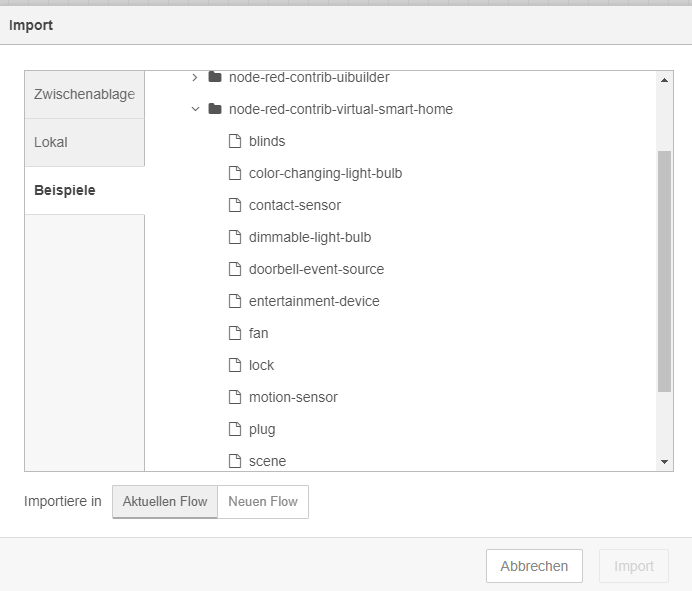Click the examples list scrollbar thumb
692x591 pixels.
665,270
